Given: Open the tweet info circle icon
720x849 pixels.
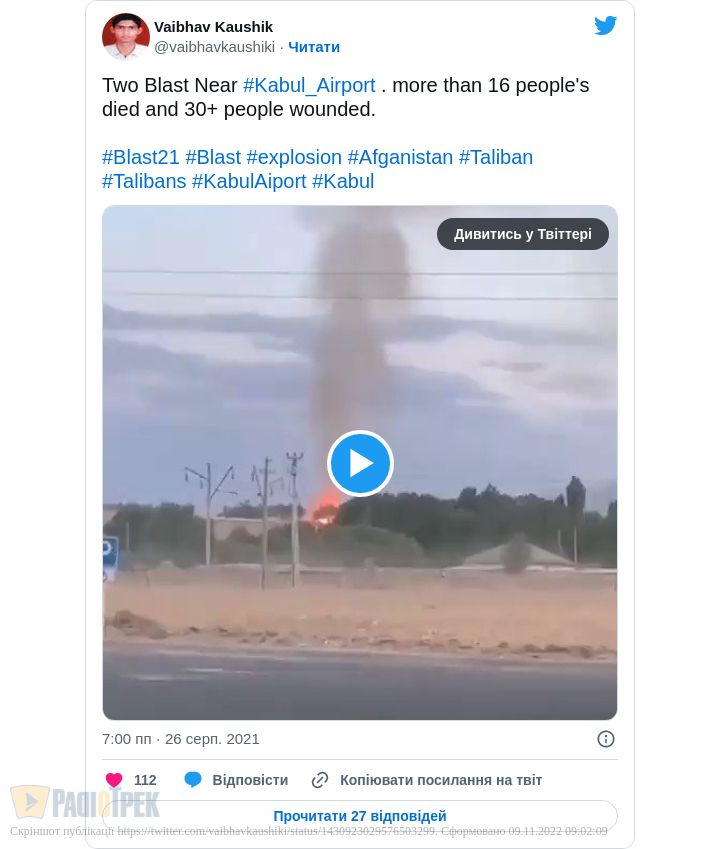Looking at the screenshot, I should point(605,739).
